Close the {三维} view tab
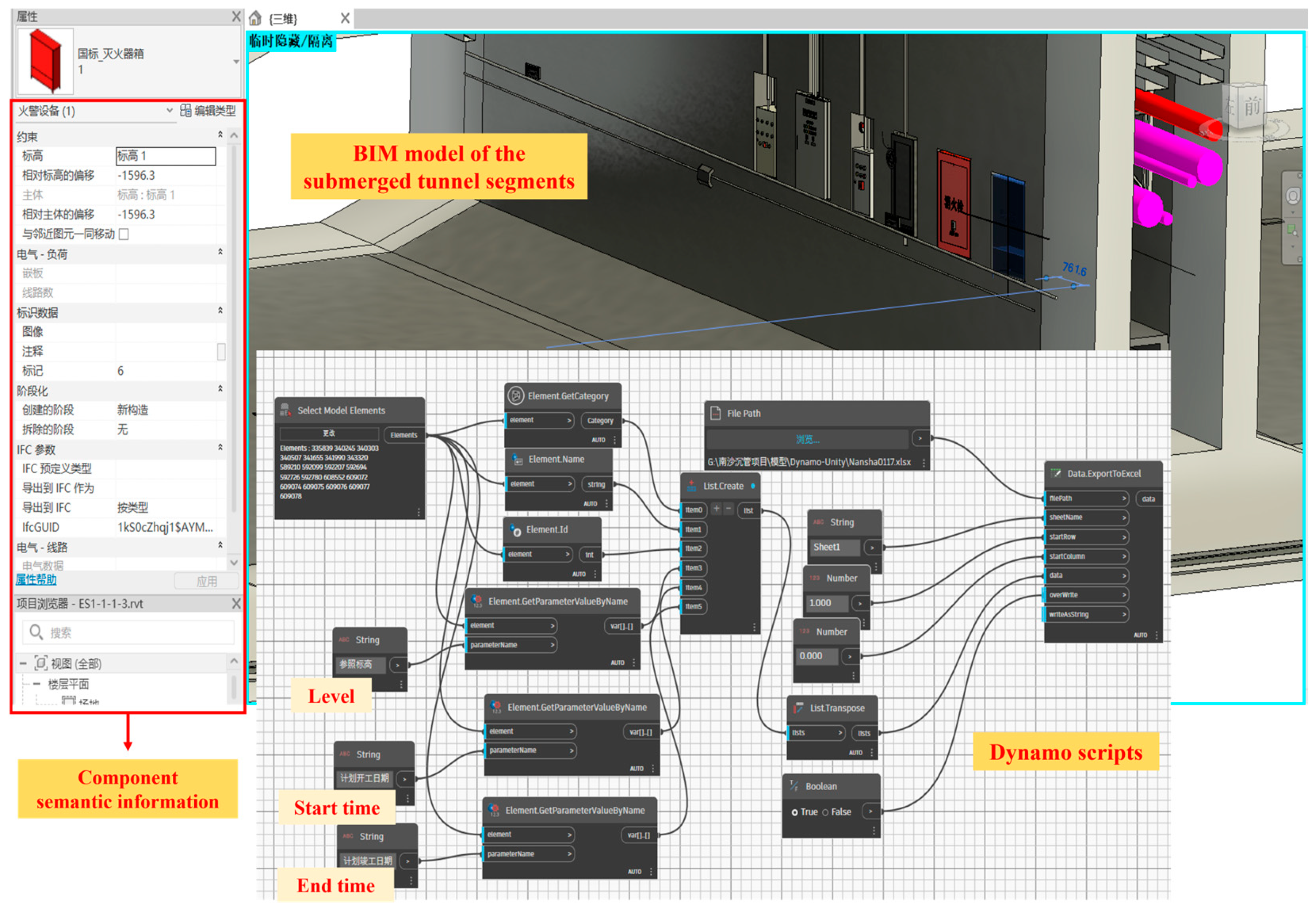The width and height of the screenshot is (1316, 909). click(345, 18)
